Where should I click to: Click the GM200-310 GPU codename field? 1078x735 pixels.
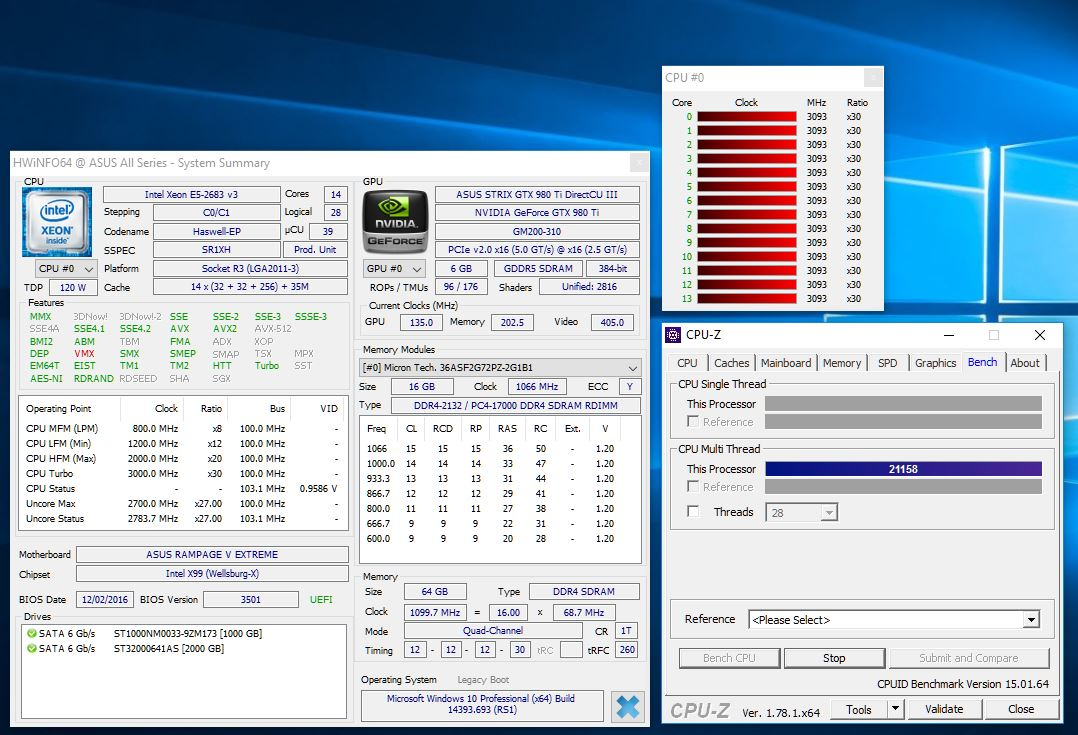tap(537, 232)
